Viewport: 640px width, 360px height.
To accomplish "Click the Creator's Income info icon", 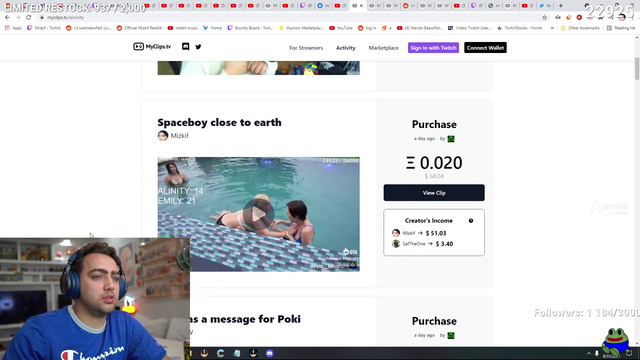I will pos(471,221).
